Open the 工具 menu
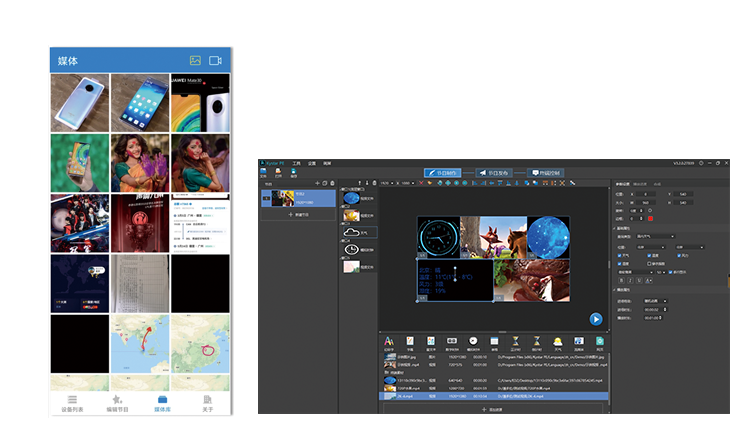750x440 pixels. 296,162
